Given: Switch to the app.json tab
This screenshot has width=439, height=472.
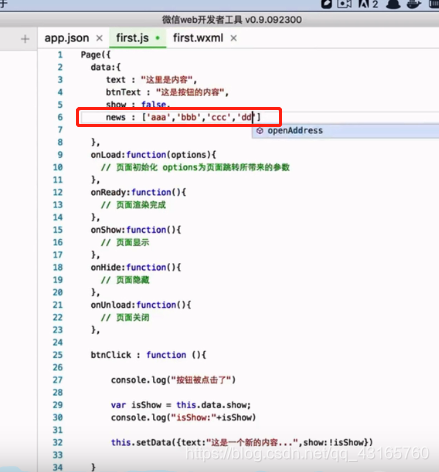Looking at the screenshot, I should coord(67,38).
